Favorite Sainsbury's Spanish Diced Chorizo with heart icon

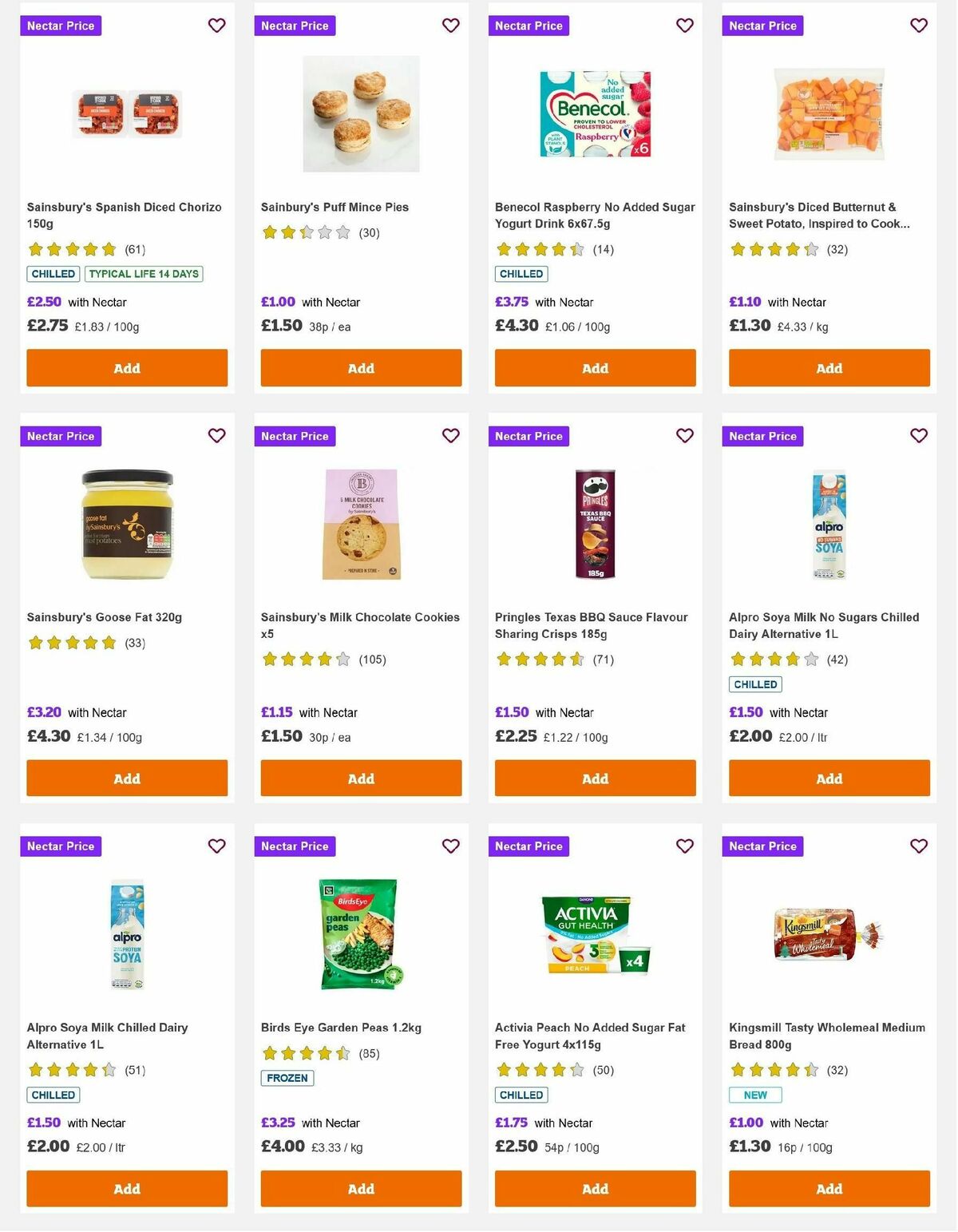coord(216,26)
